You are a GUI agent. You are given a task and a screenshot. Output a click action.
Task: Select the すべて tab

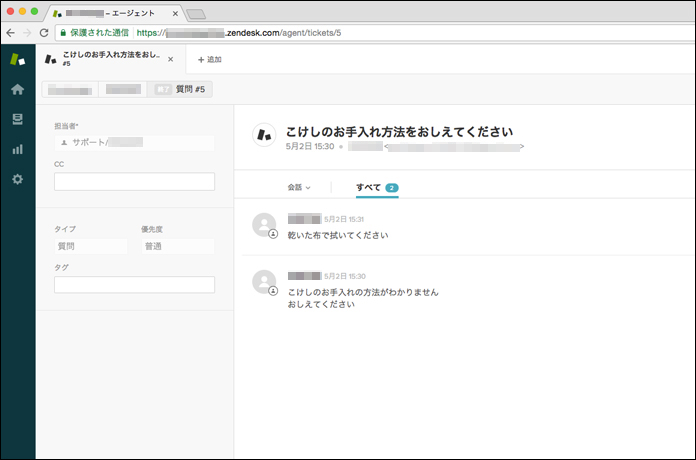[377, 188]
